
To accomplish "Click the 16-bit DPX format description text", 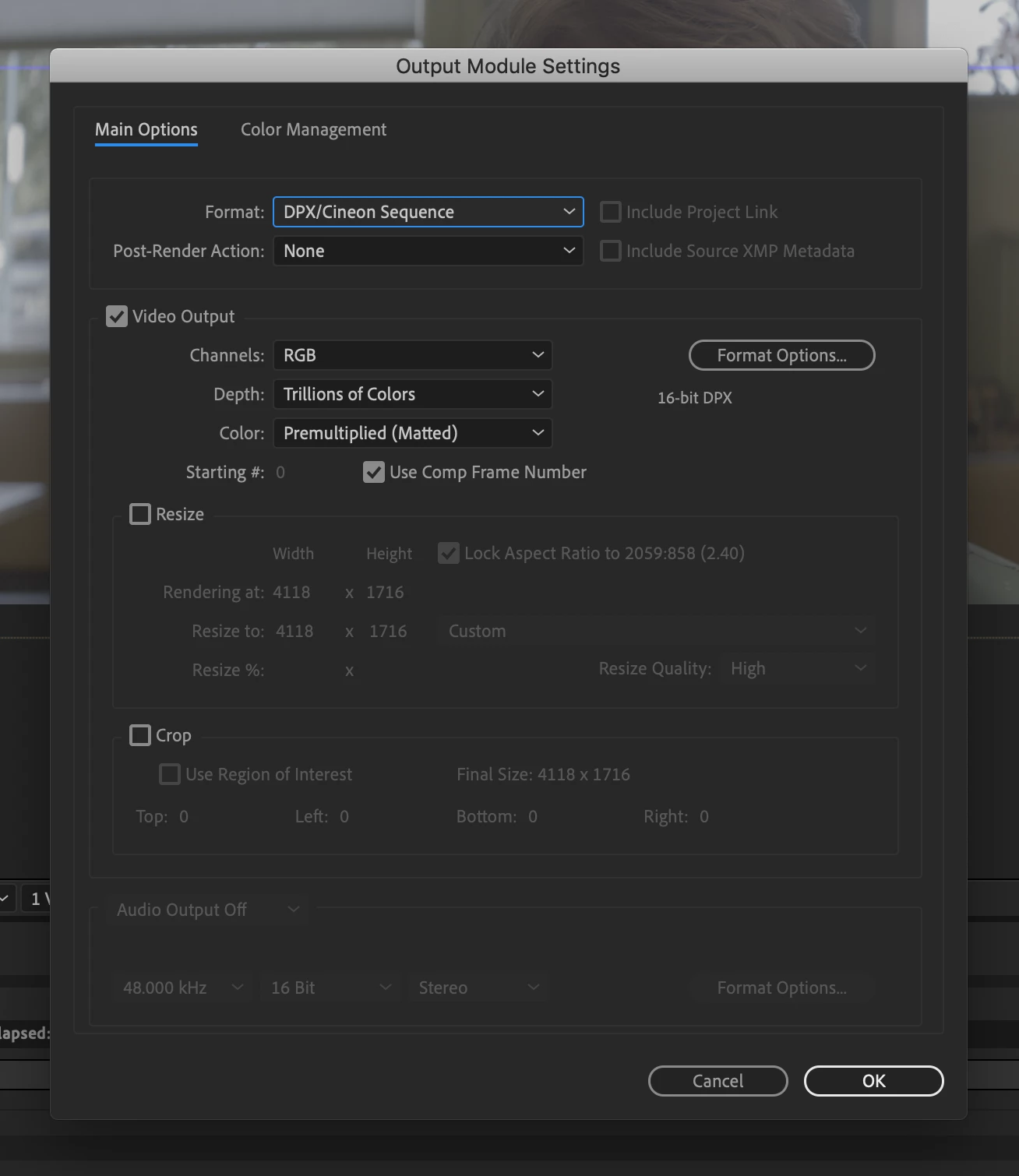I will (695, 398).
